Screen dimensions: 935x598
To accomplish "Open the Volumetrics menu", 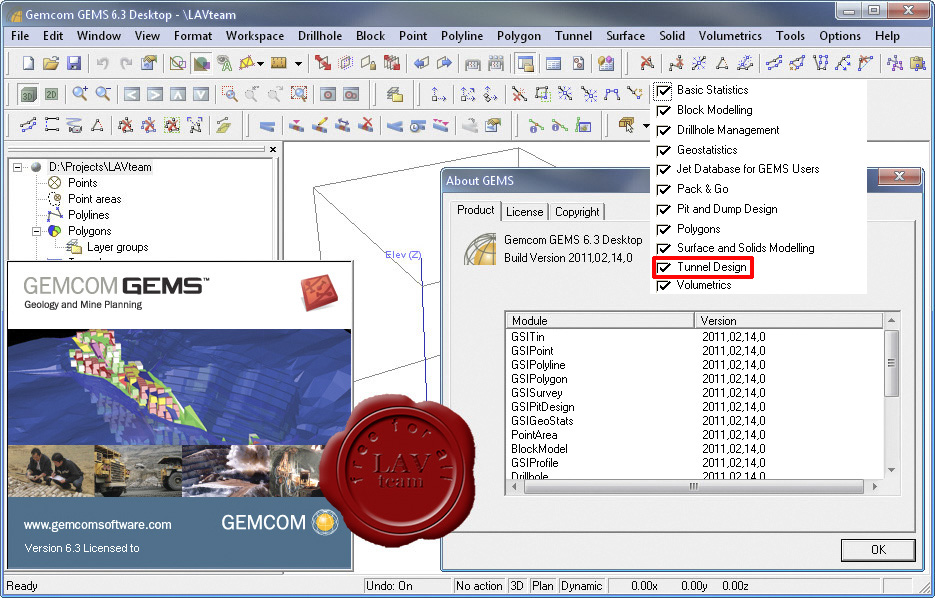I will pos(730,36).
